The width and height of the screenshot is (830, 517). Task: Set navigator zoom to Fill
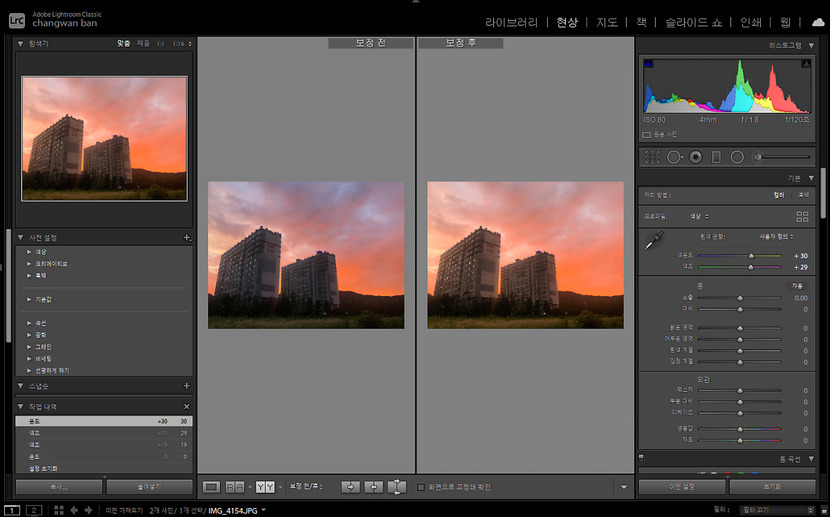(x=143, y=43)
